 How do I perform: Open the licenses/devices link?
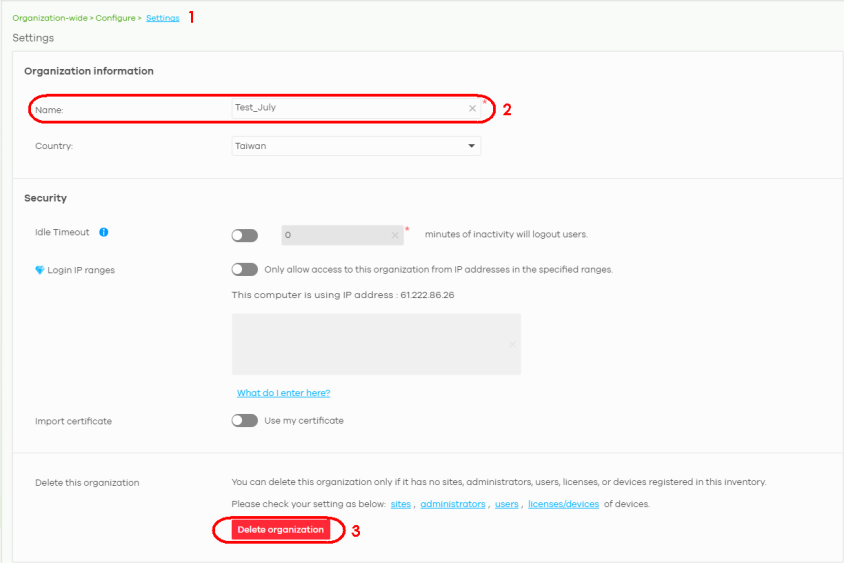point(563,505)
